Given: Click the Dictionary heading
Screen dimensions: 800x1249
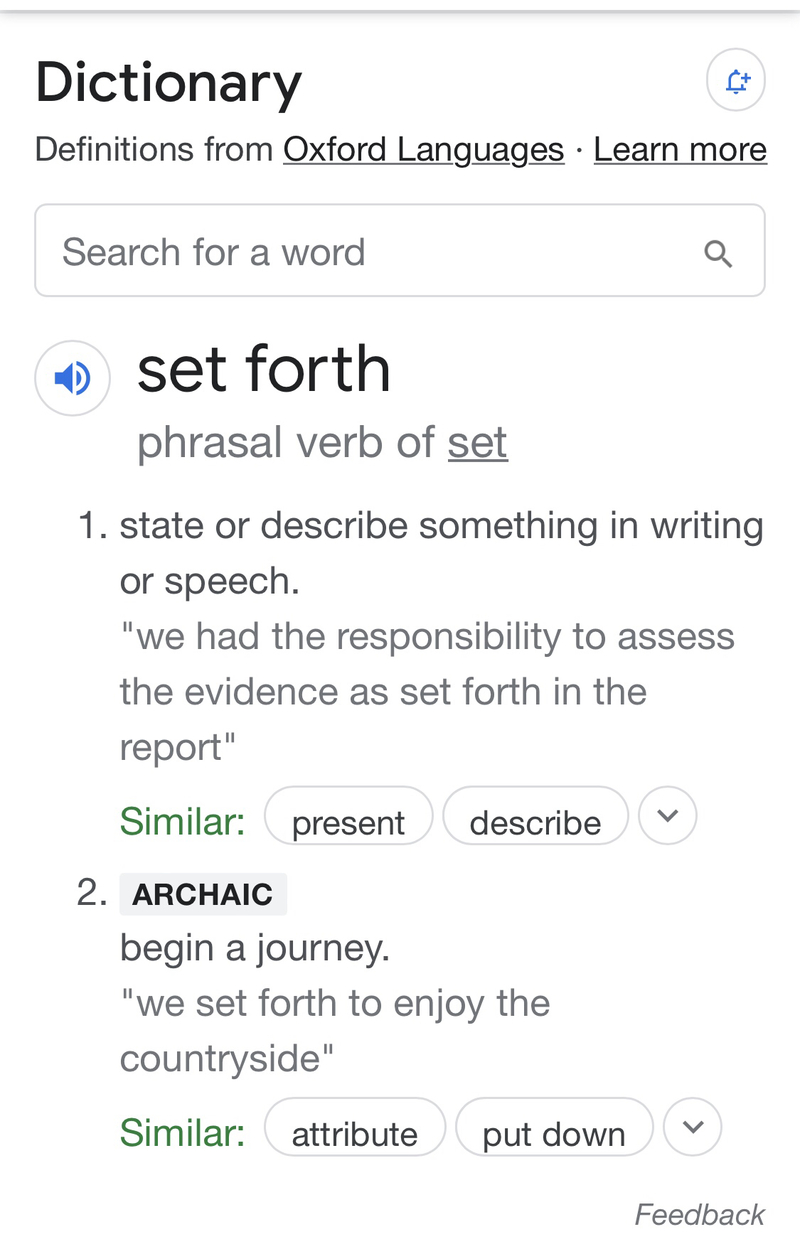Looking at the screenshot, I should point(168,83).
